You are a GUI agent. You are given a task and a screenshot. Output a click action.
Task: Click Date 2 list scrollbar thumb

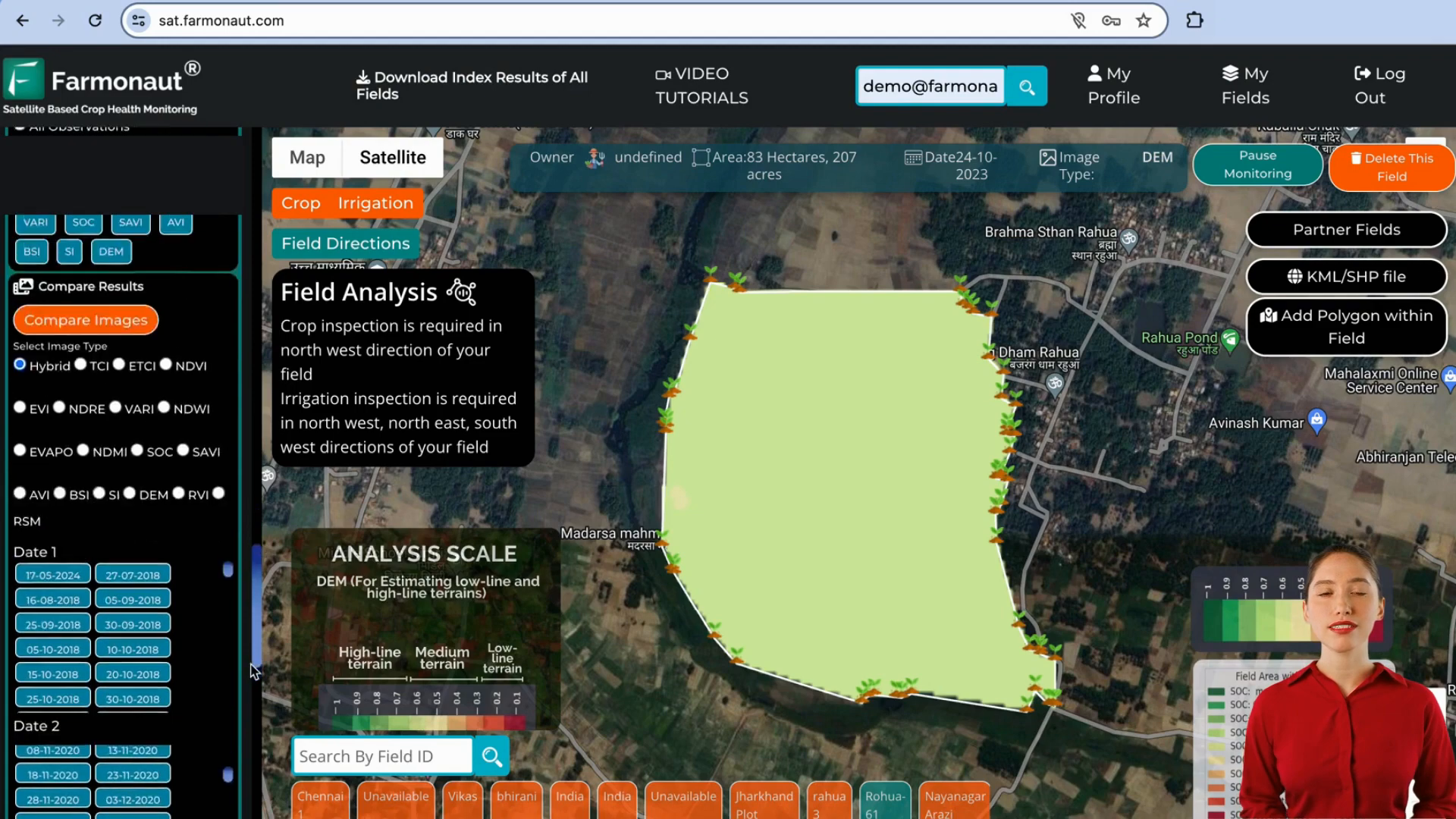click(227, 774)
